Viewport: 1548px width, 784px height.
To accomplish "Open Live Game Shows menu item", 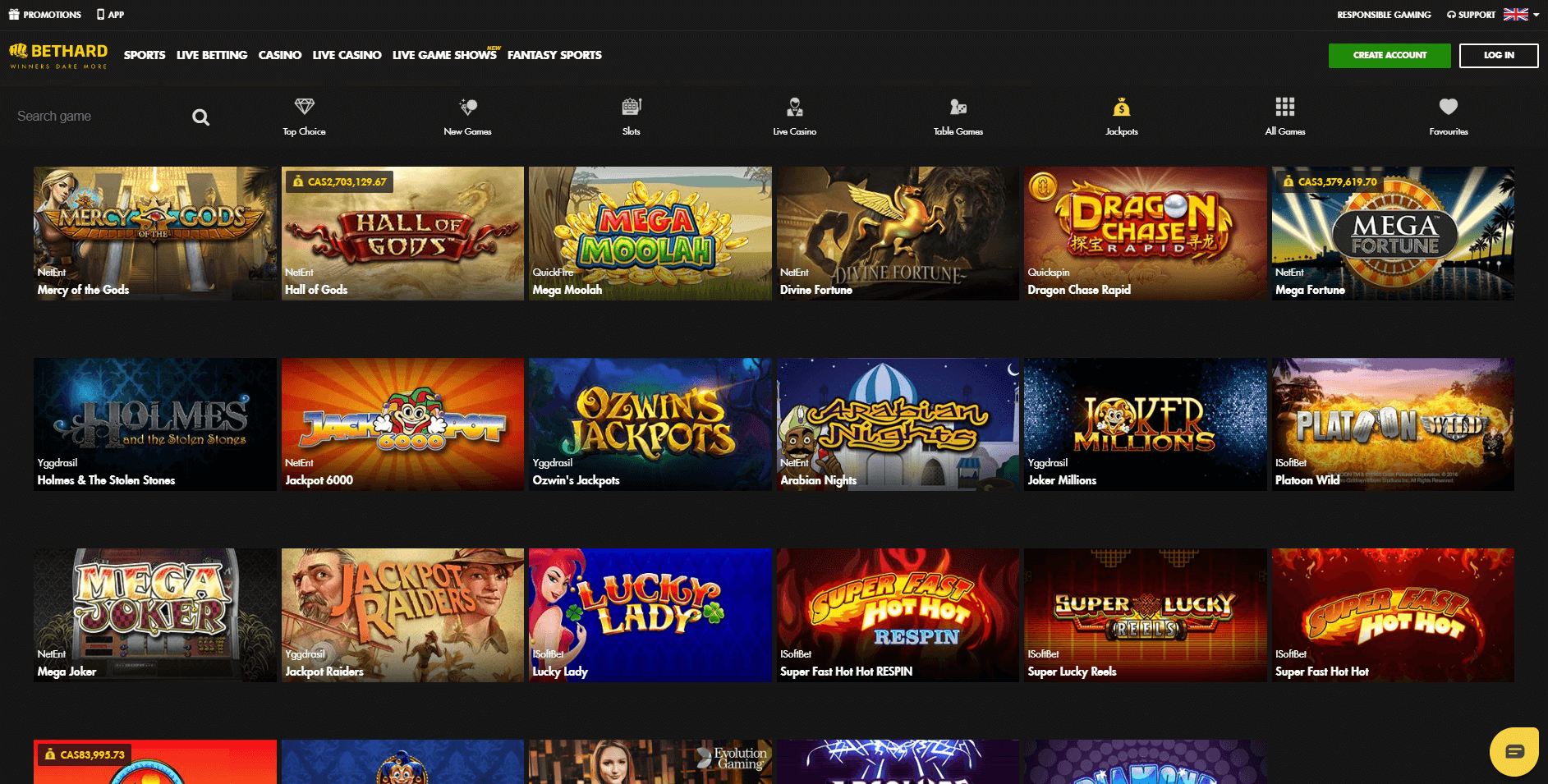I will click(444, 55).
